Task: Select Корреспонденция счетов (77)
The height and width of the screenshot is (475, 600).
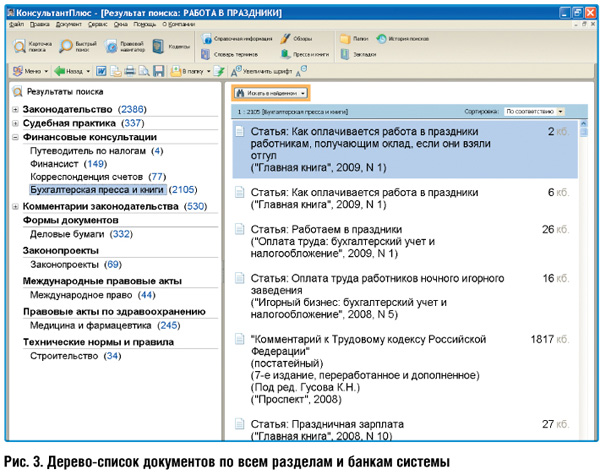Action: coord(98,177)
